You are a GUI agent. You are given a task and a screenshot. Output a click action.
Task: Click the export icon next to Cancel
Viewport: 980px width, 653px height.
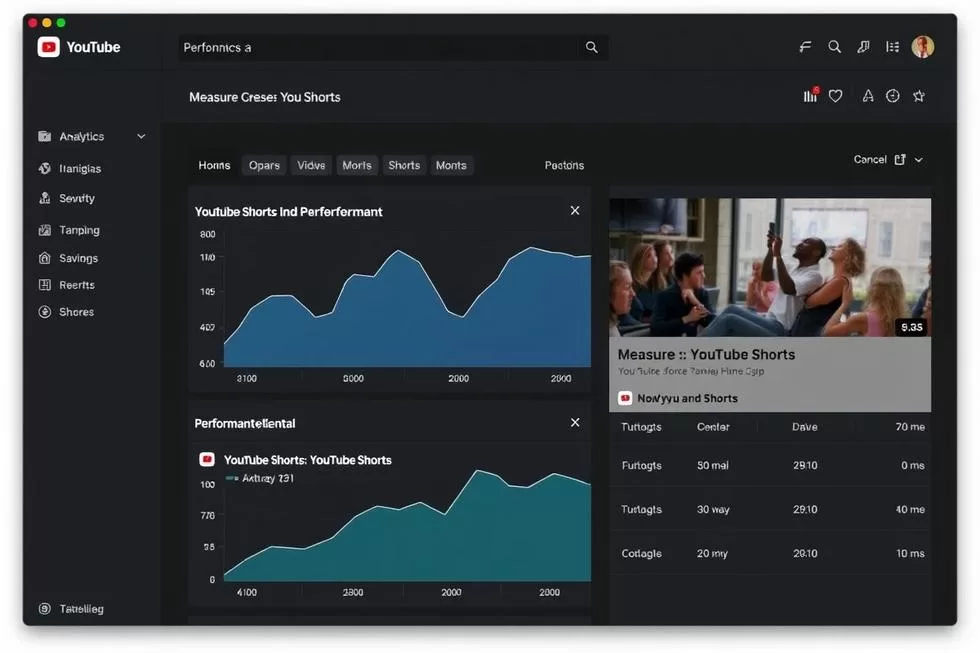900,159
